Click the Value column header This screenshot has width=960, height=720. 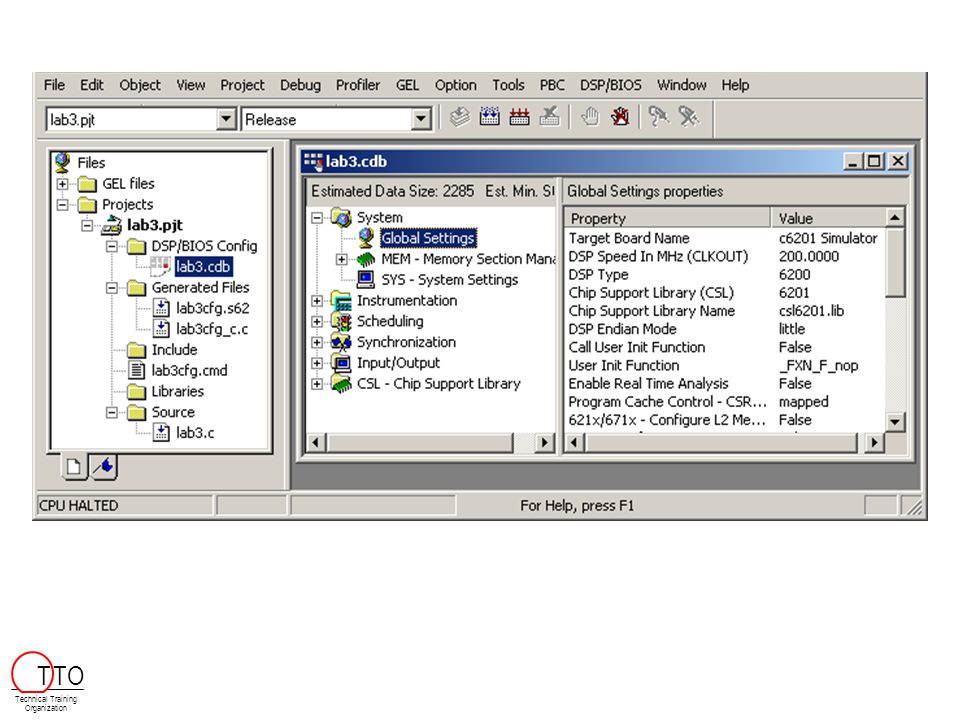point(828,218)
